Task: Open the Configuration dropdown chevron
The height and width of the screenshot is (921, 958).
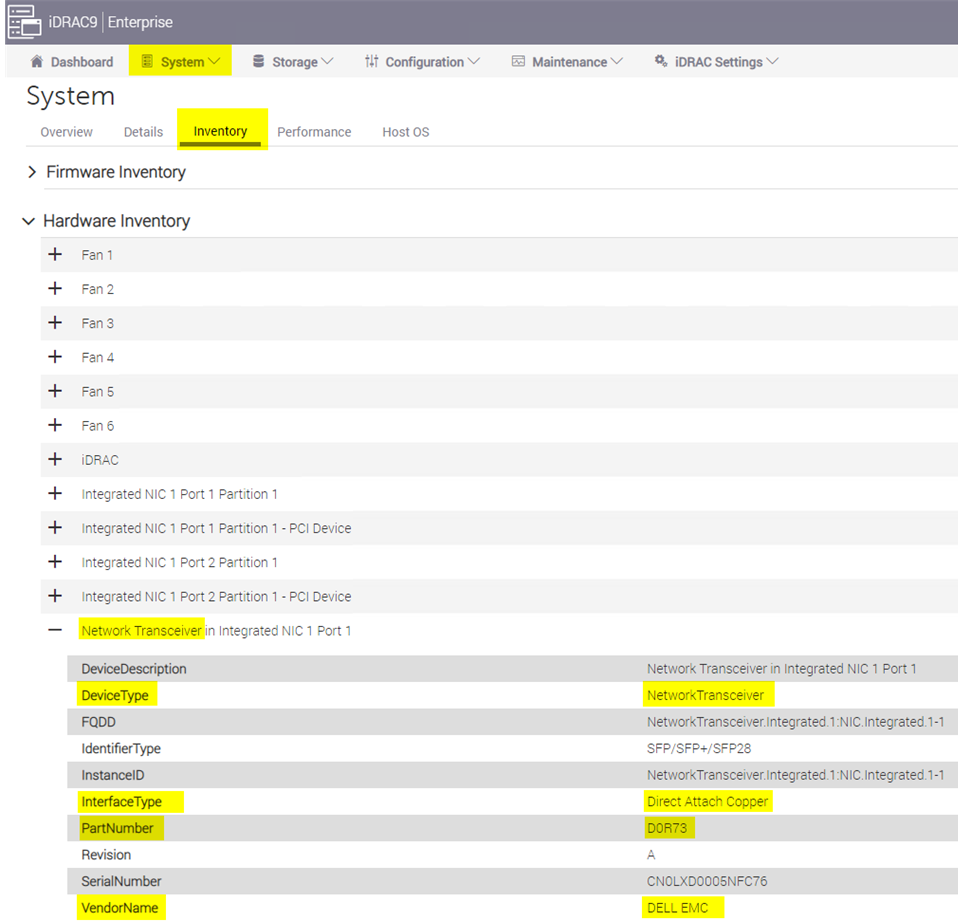Action: (x=473, y=62)
